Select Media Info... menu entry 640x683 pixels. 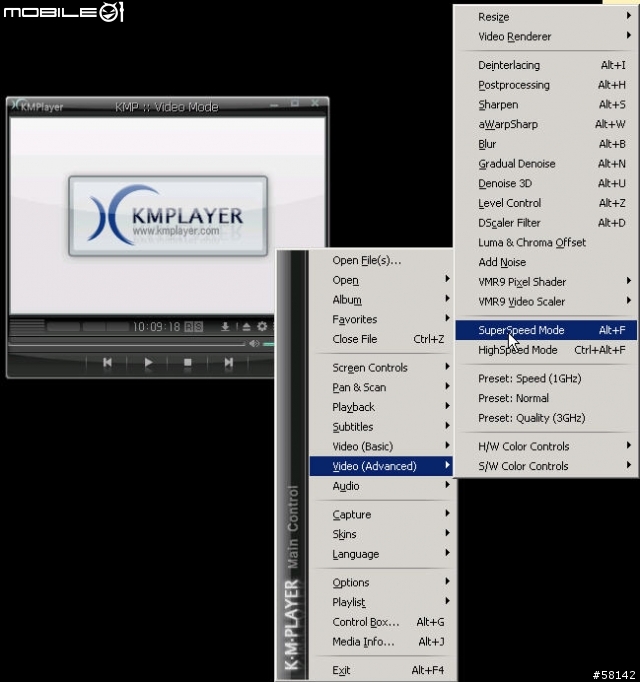pos(381,642)
